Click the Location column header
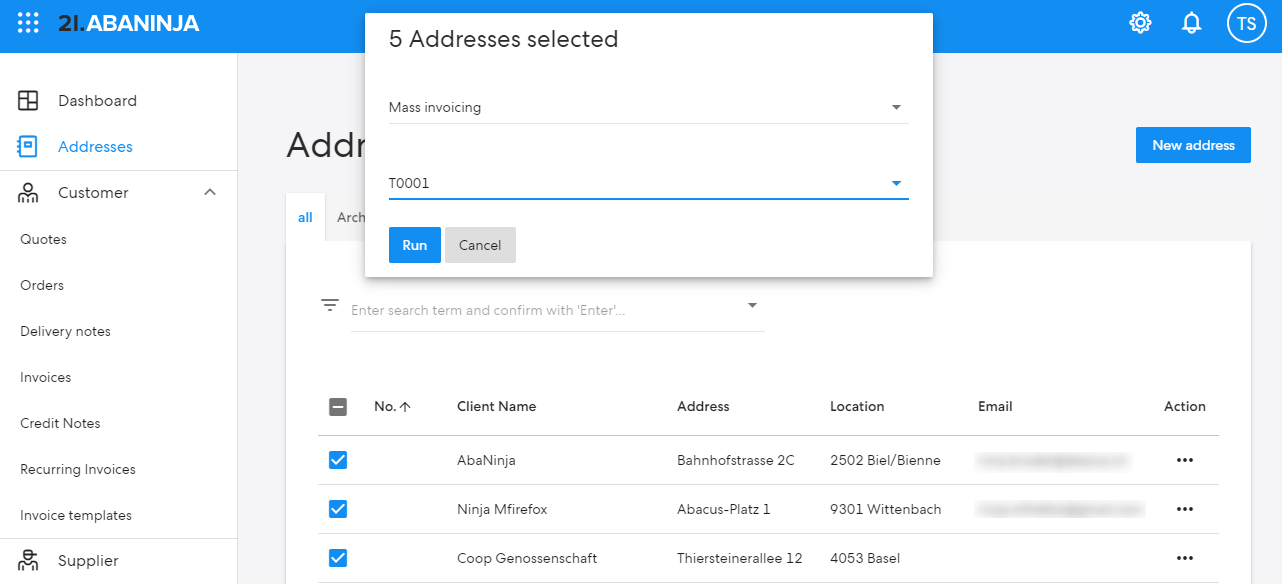The image size is (1282, 584). [x=857, y=407]
